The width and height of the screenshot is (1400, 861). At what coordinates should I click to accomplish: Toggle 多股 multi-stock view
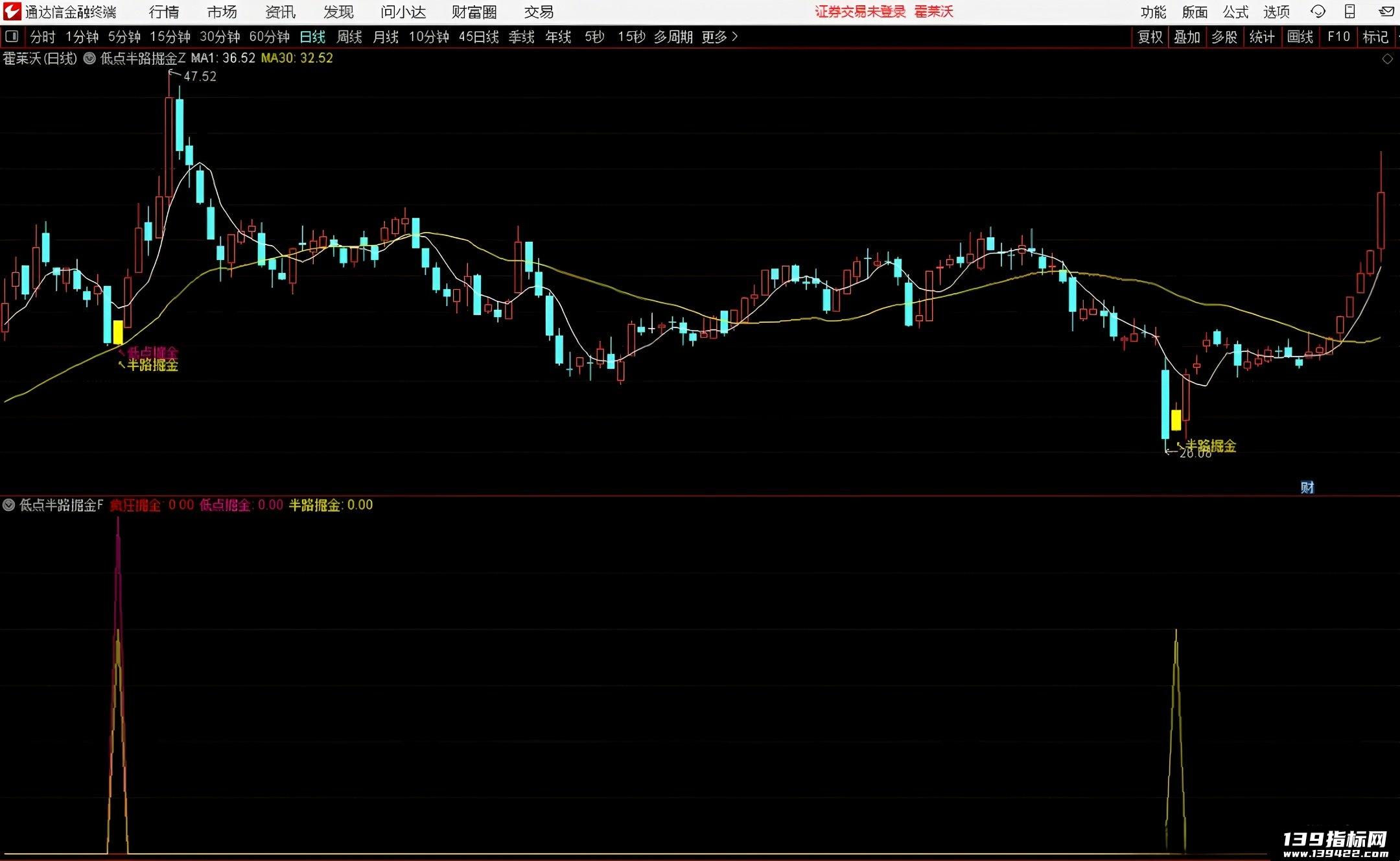pos(1224,37)
